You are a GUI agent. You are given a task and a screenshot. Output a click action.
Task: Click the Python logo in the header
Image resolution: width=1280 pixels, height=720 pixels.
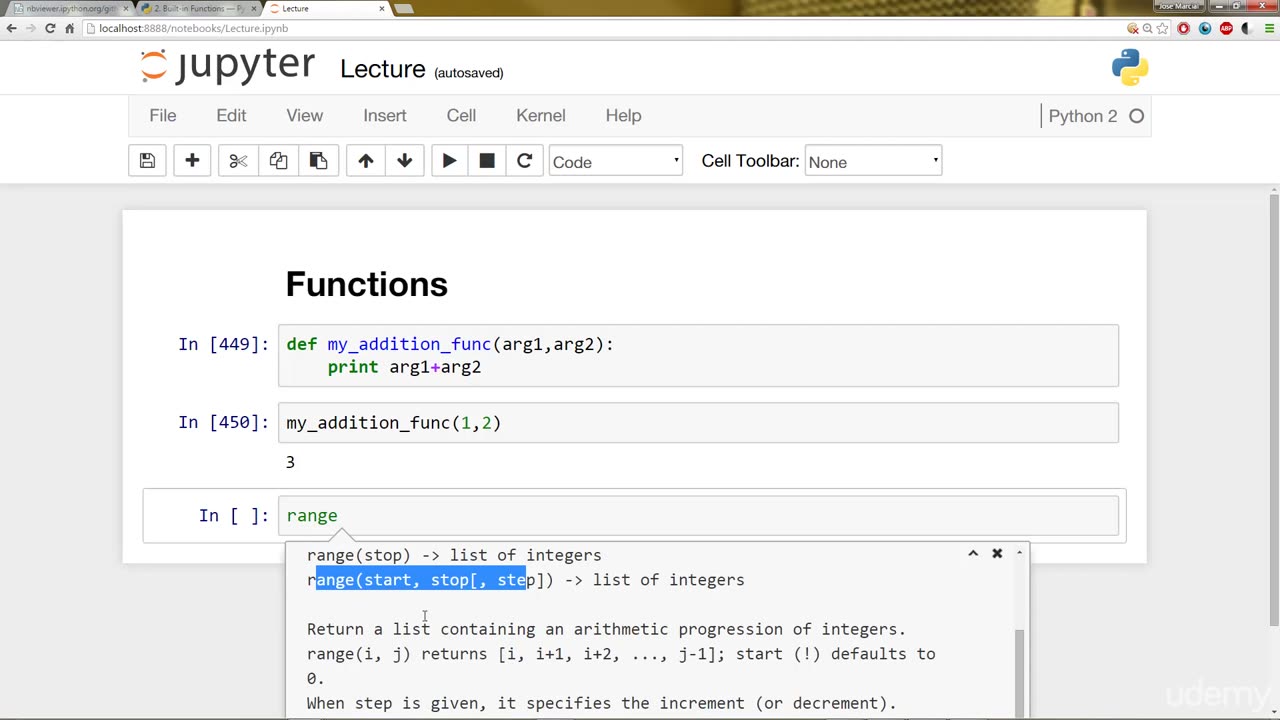pos(1130,67)
